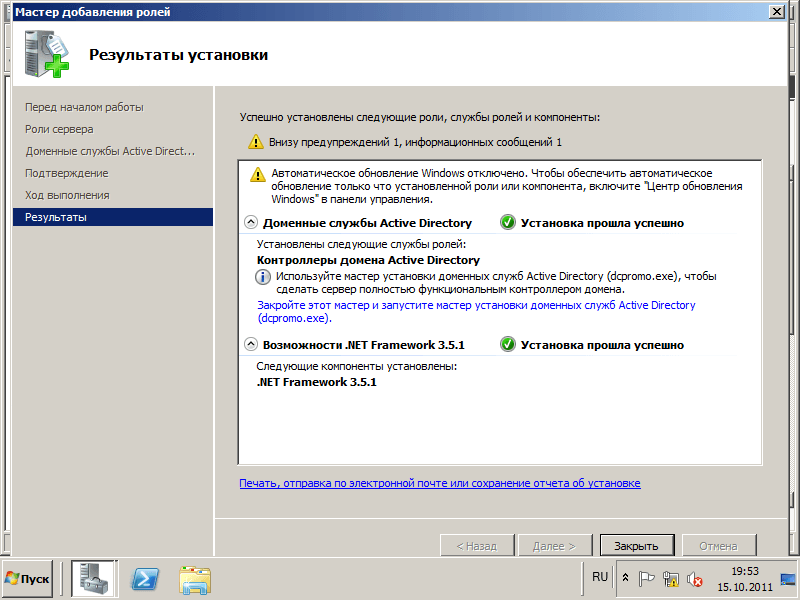Open Server Manager from the taskbar

[94, 579]
